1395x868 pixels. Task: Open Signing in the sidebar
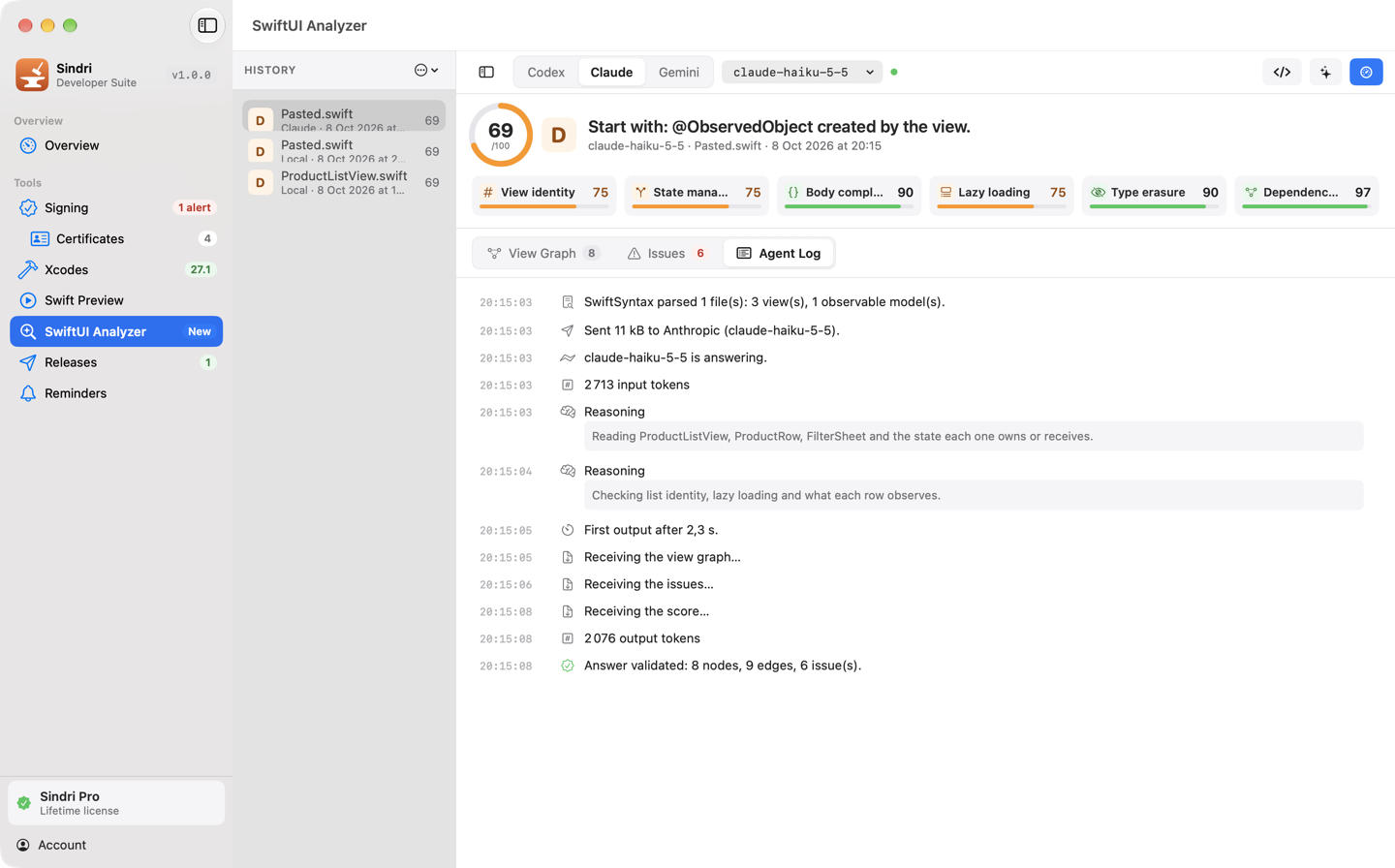click(x=116, y=207)
